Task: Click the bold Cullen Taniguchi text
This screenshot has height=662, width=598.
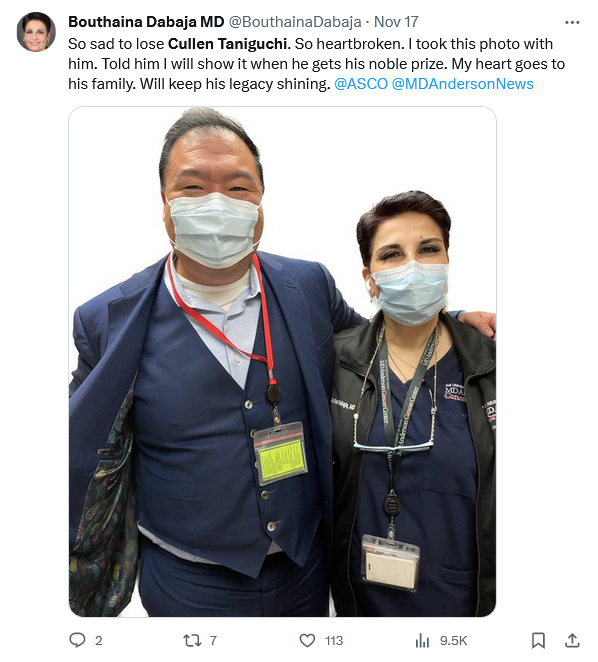Action: 228,44
